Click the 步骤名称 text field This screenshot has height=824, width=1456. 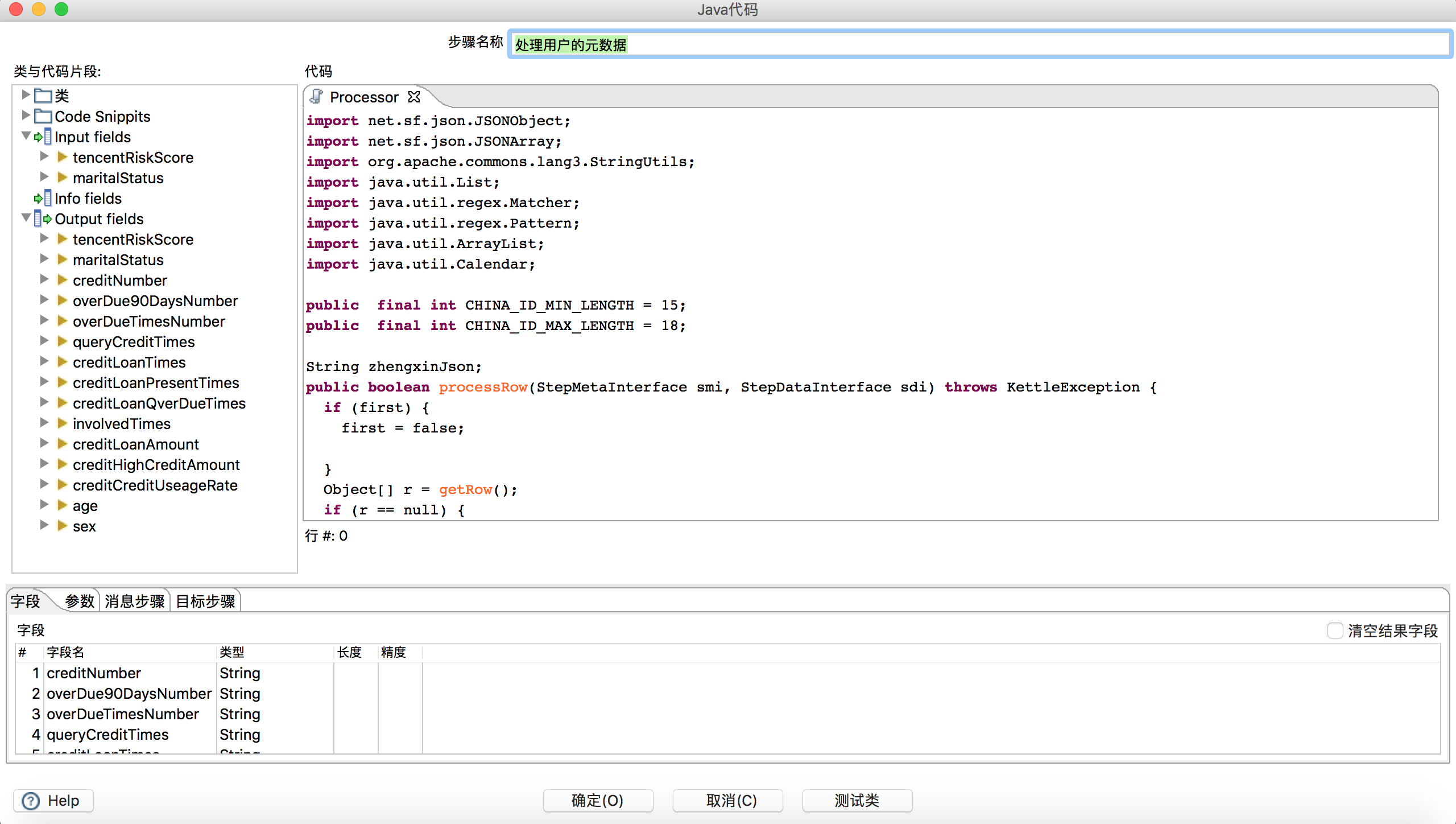[x=978, y=44]
